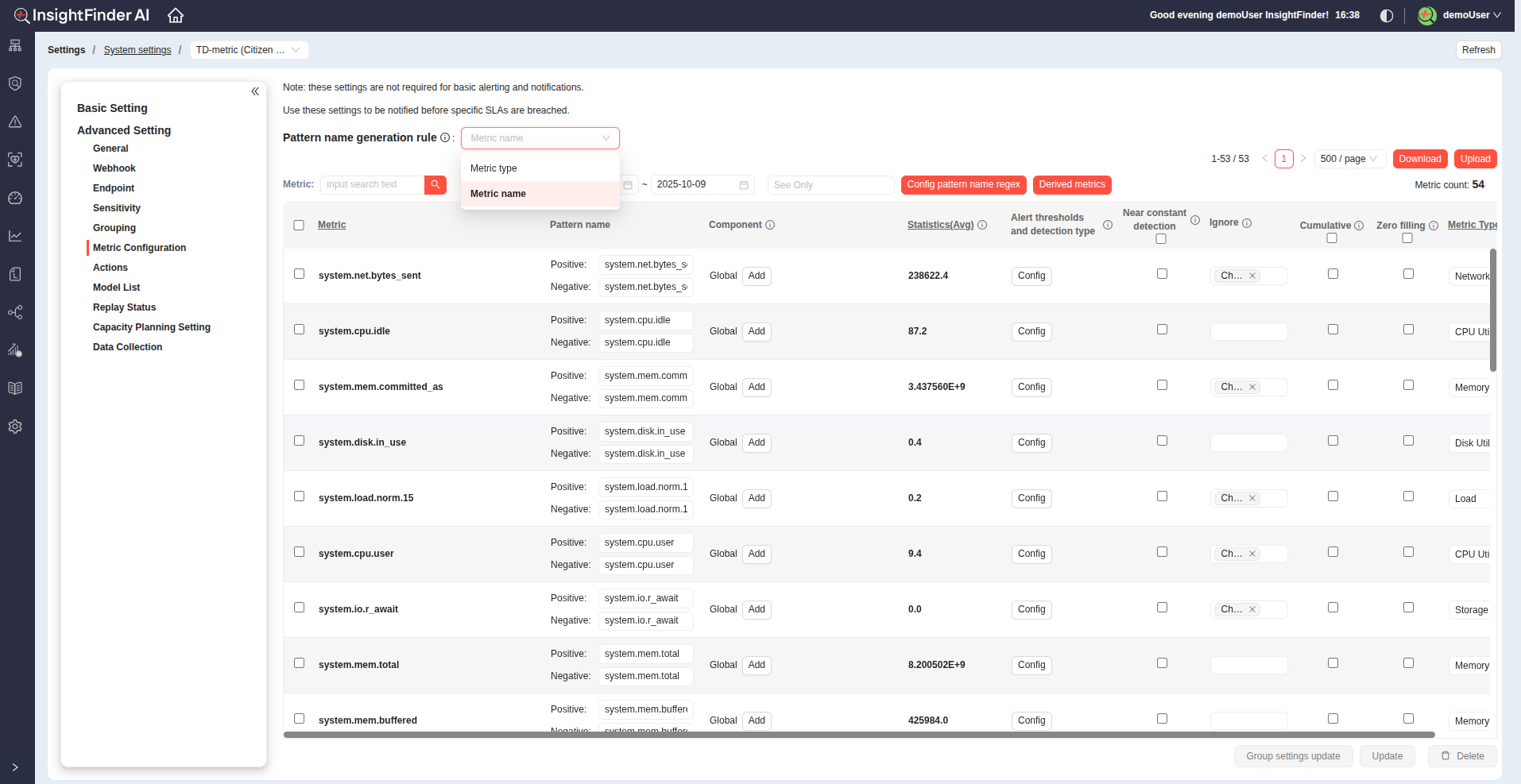This screenshot has width=1521, height=784.
Task: Open the settings gear in sidebar
Action: [x=15, y=427]
